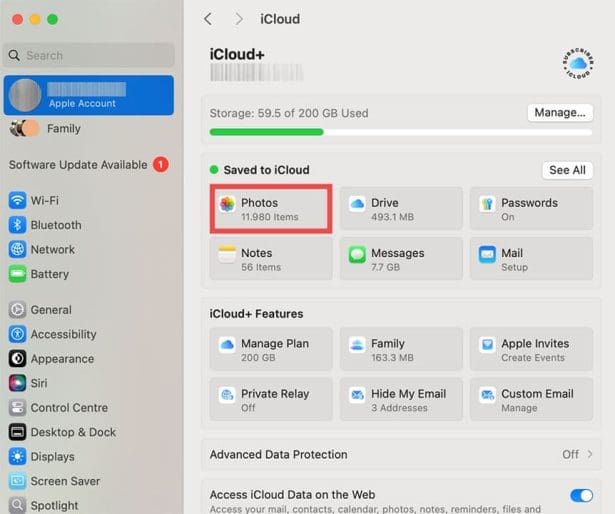The width and height of the screenshot is (615, 514).
Task: Toggle Access iCloud Data on the Web
Action: click(581, 496)
